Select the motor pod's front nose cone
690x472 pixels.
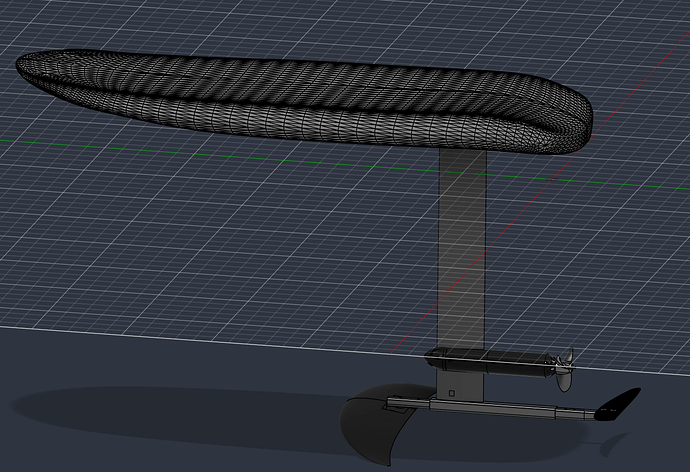tap(432, 357)
